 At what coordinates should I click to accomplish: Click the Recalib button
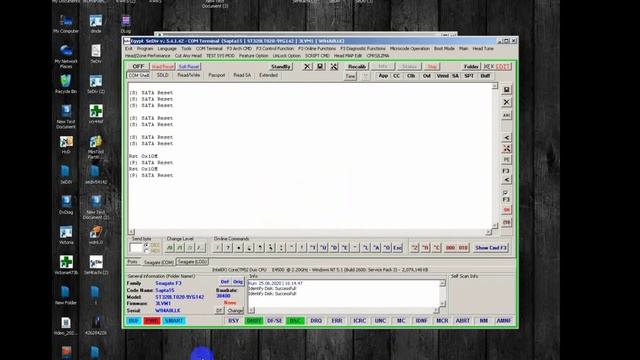tap(357, 66)
